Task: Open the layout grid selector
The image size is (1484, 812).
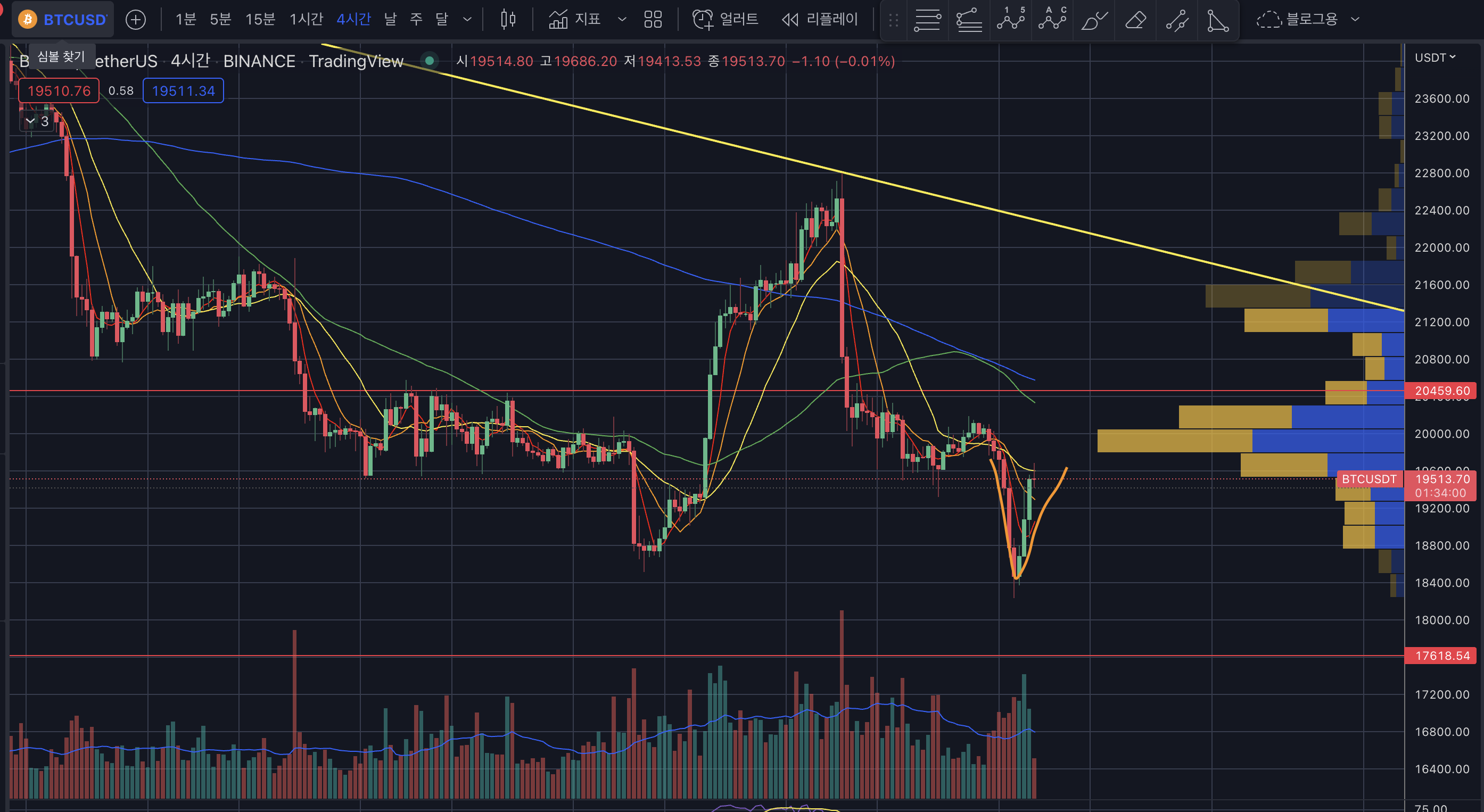Action: 653,20
